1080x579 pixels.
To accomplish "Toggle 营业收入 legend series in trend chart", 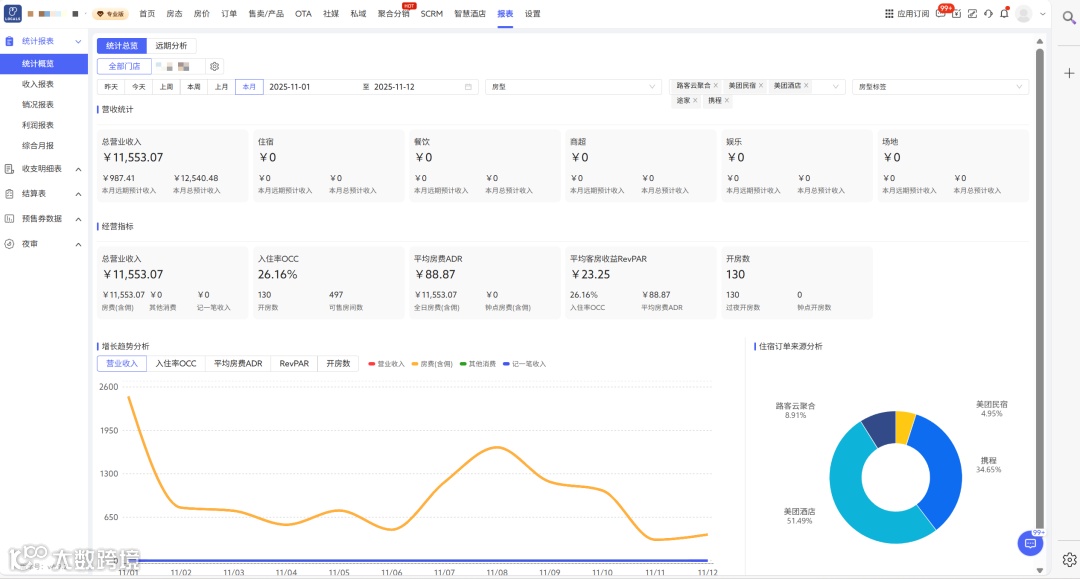I will [386, 364].
